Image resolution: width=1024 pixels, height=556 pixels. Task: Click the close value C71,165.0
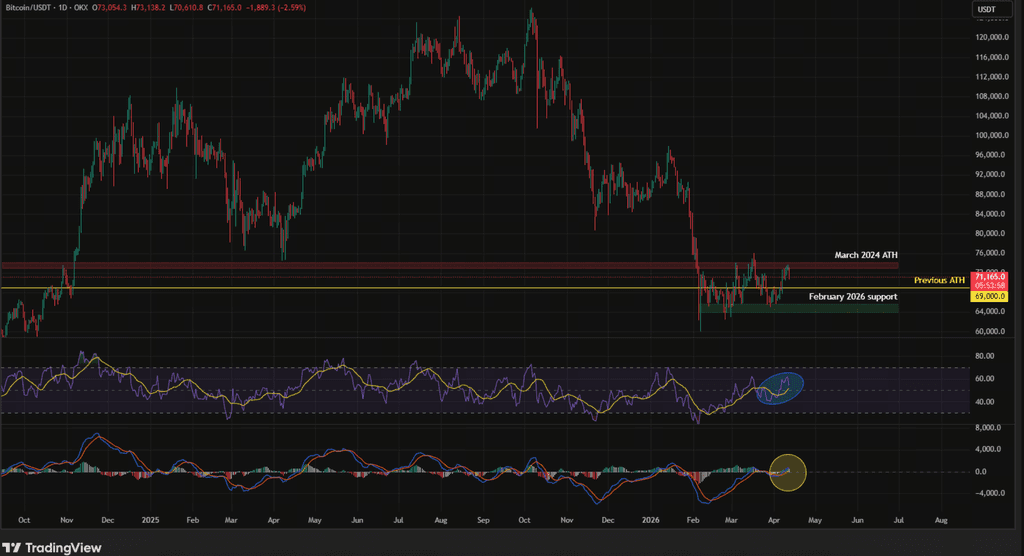point(225,8)
